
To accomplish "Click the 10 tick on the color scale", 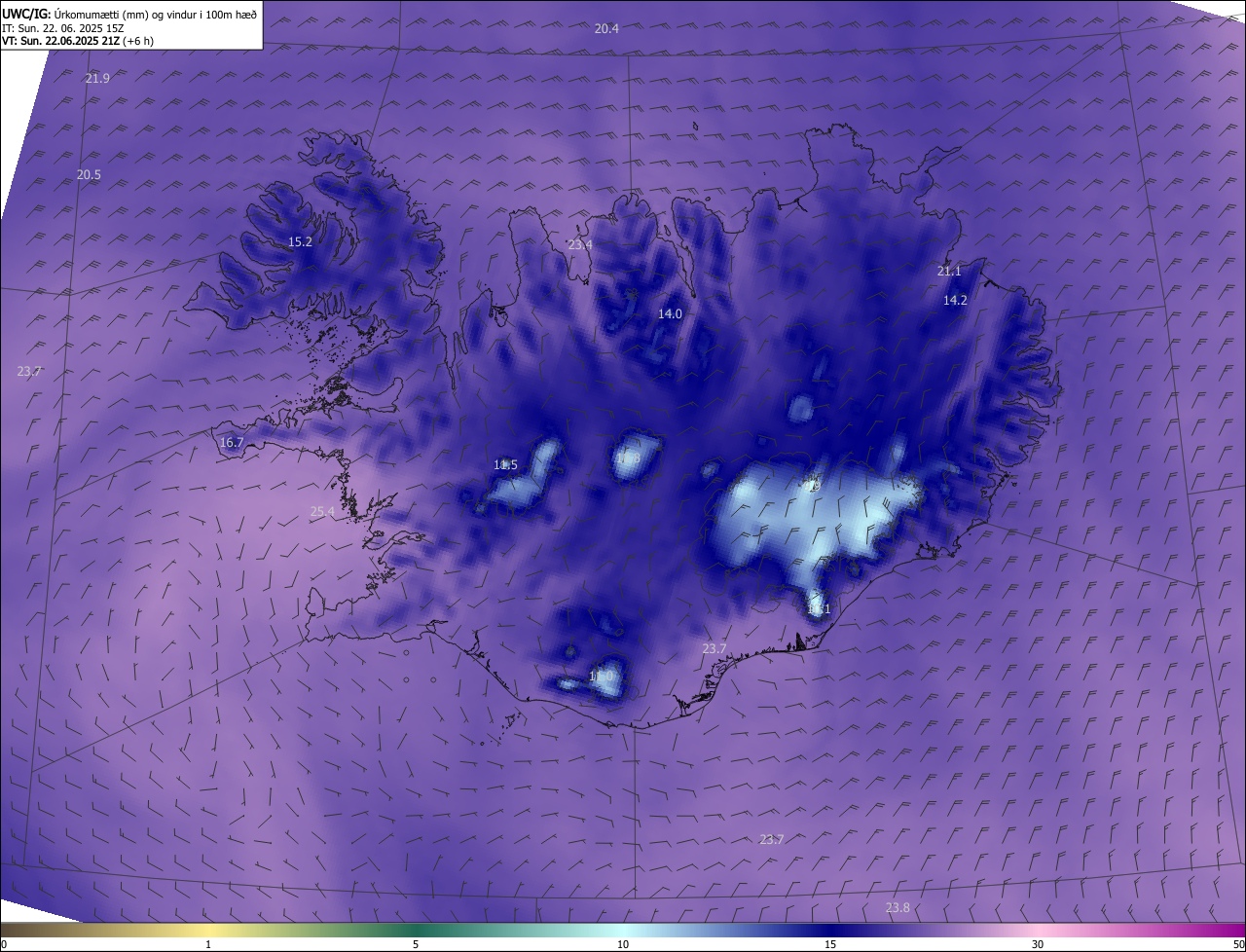I will coord(623,944).
